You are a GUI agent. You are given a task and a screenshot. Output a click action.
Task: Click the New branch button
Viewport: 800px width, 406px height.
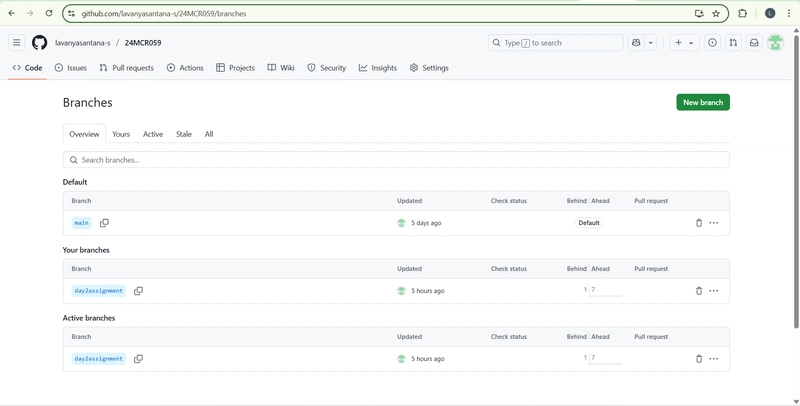(703, 102)
